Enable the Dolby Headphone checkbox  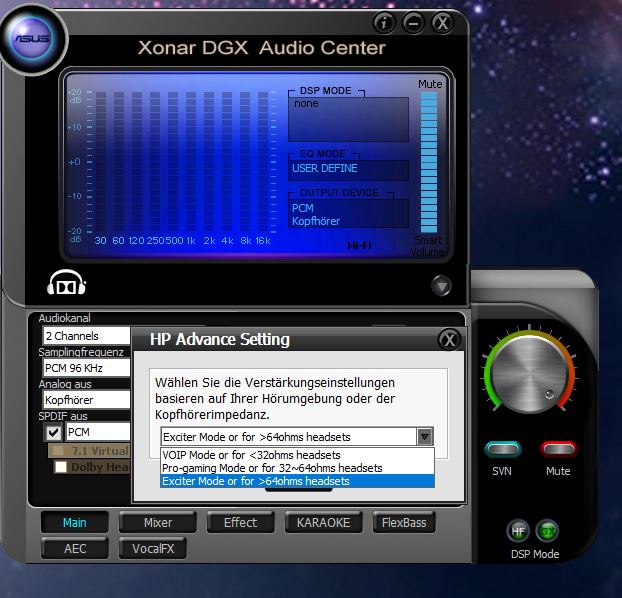point(61,467)
